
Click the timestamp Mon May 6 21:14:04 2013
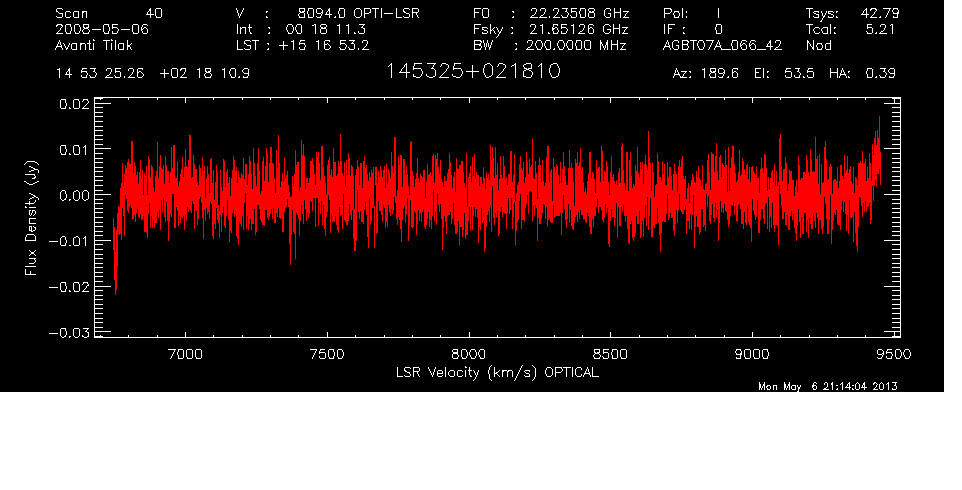pyautogui.click(x=827, y=386)
